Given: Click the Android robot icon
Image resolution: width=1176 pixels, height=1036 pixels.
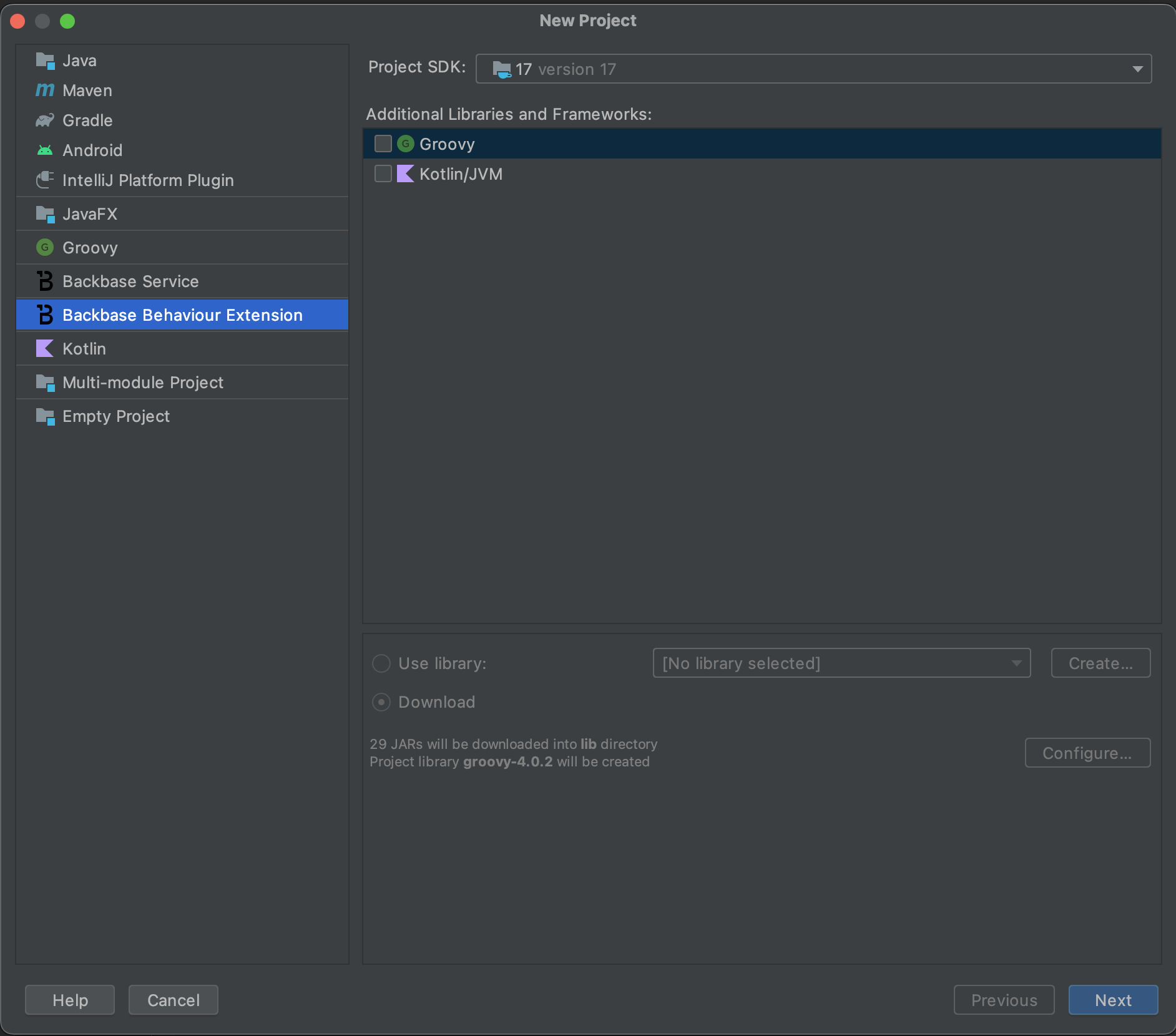Looking at the screenshot, I should point(45,150).
